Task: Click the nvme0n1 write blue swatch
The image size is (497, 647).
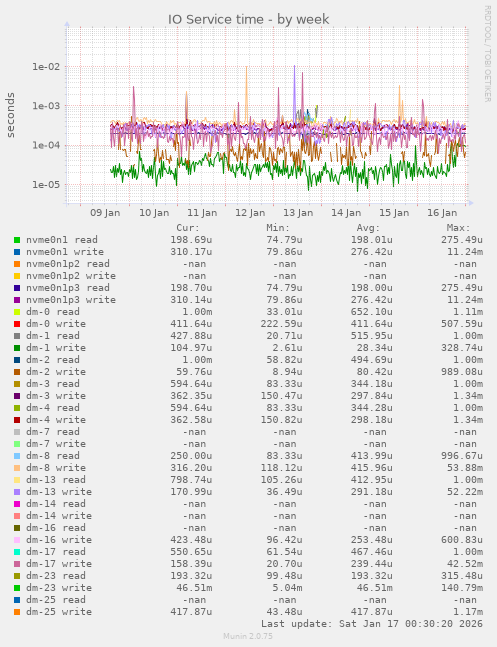Action: tap(17, 252)
